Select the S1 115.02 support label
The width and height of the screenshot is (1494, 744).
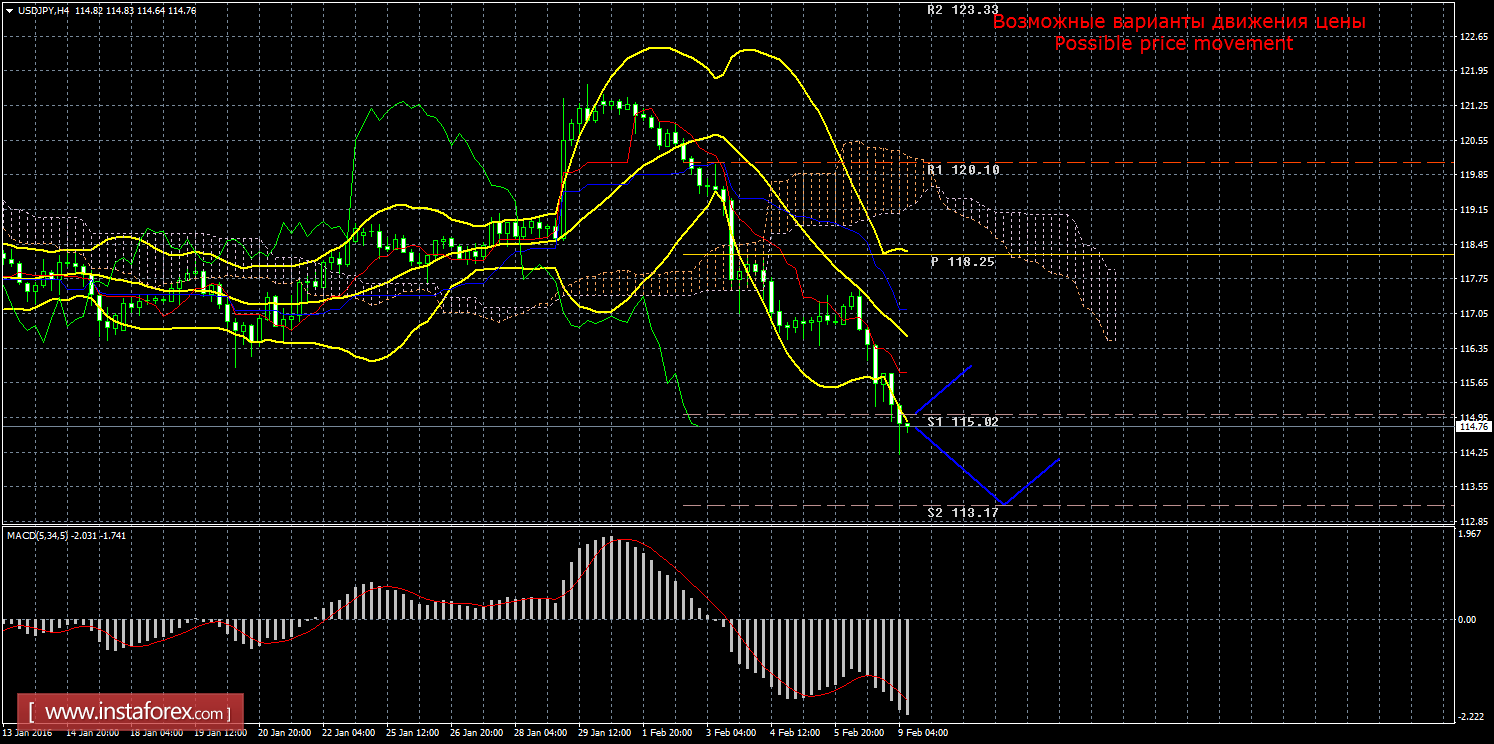coord(963,423)
